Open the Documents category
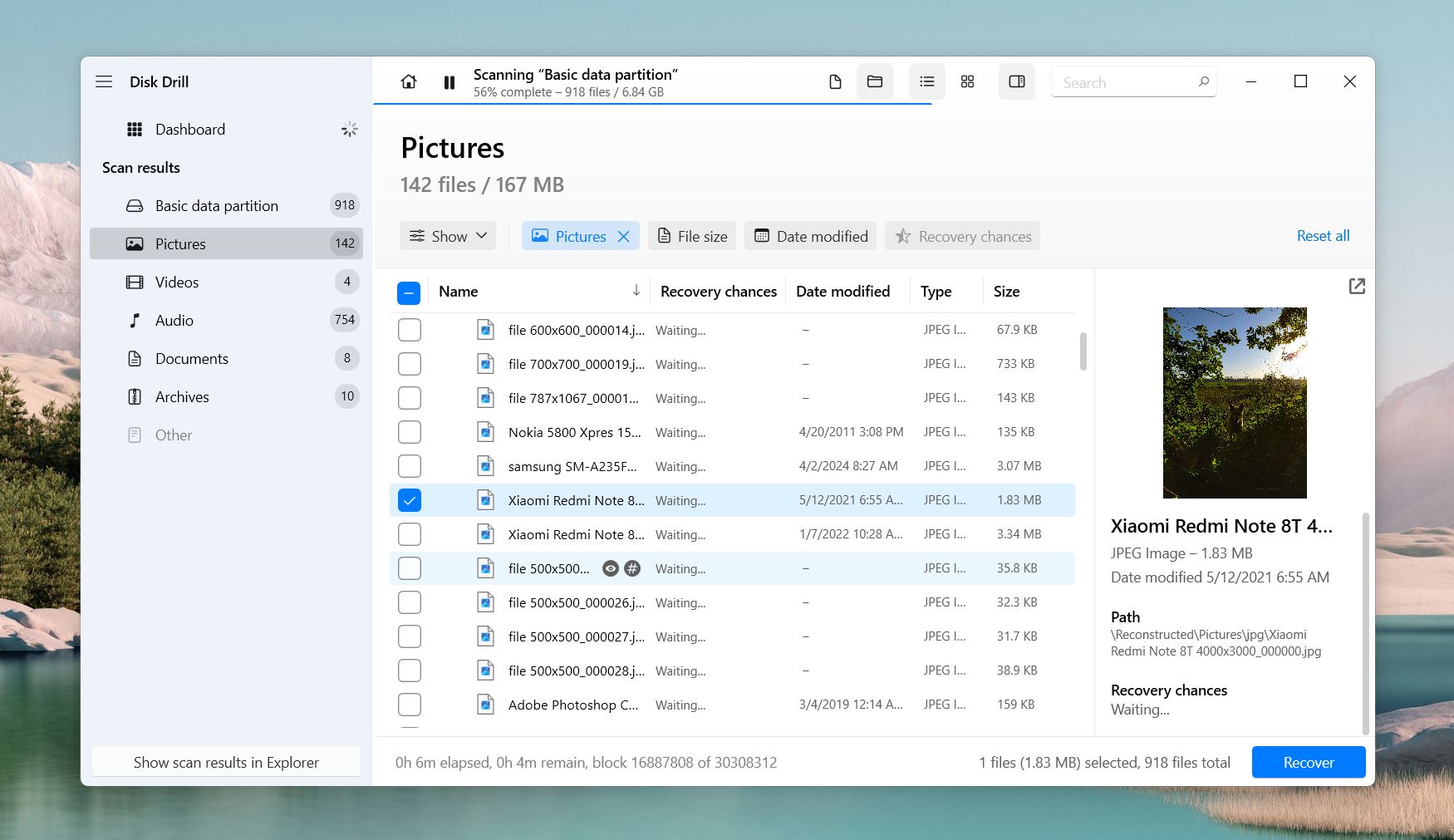This screenshot has height=840, width=1454. 226,358
